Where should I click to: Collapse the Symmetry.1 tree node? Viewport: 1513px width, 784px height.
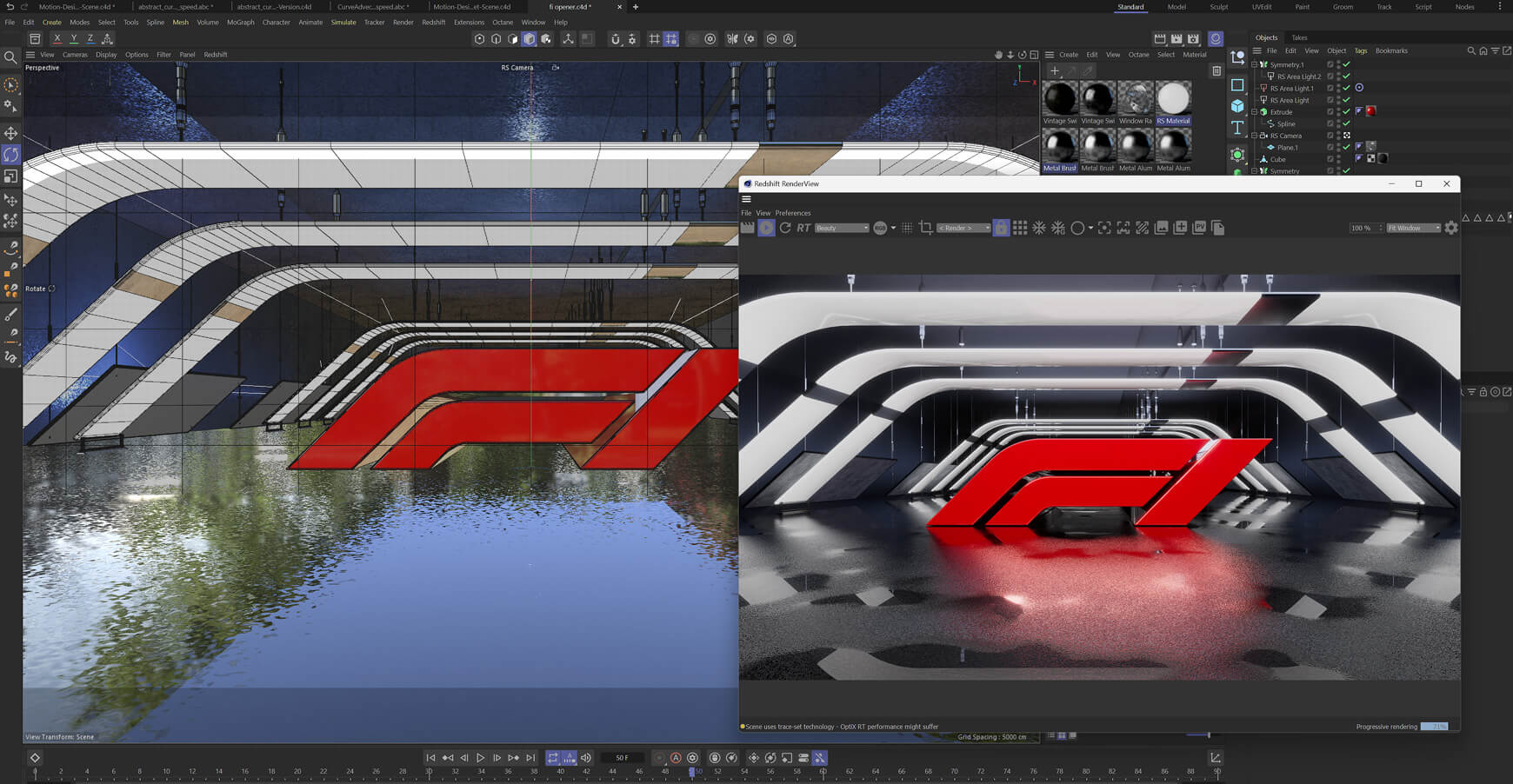point(1255,64)
